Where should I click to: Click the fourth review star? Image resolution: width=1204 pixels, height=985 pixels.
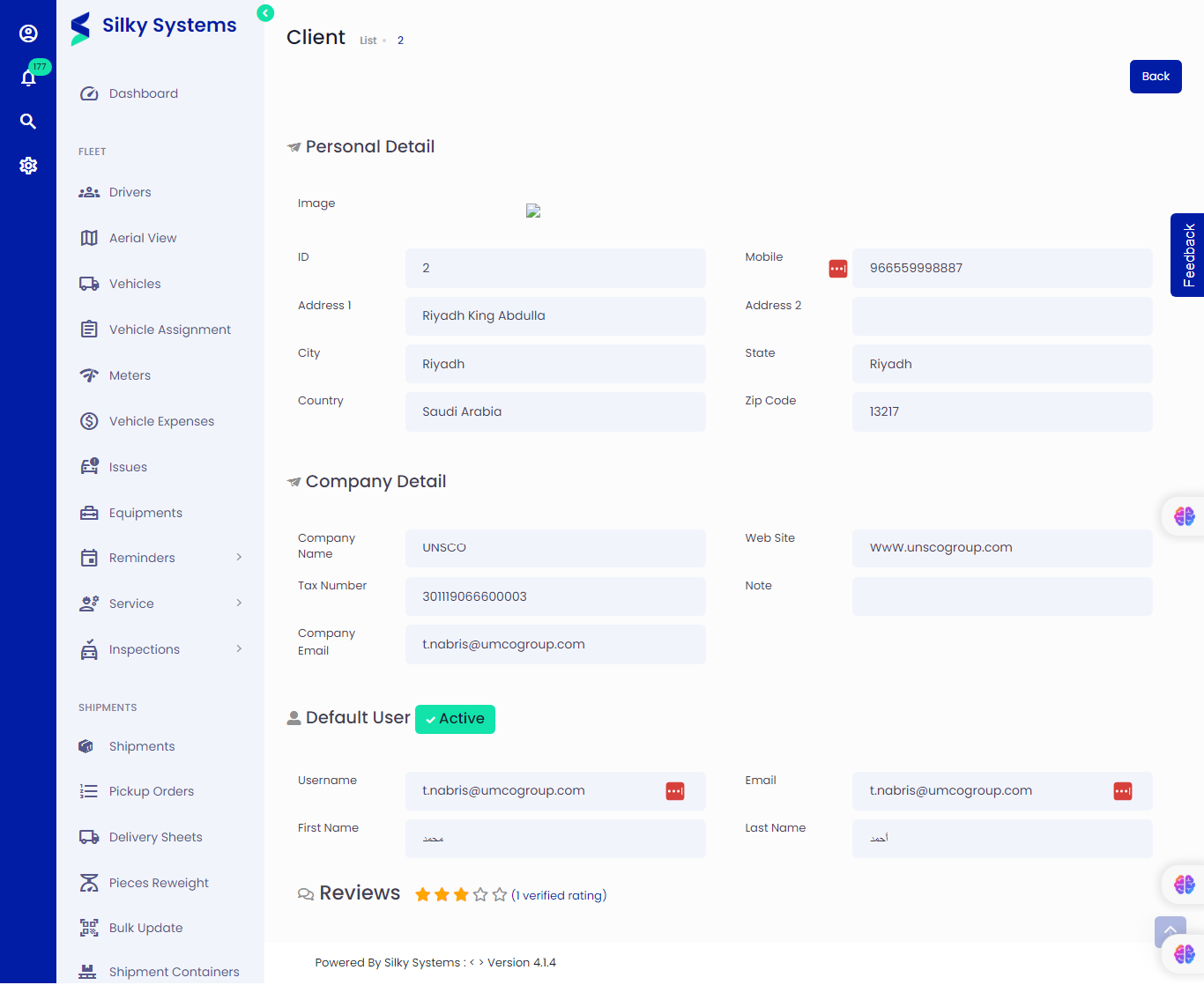coord(480,895)
